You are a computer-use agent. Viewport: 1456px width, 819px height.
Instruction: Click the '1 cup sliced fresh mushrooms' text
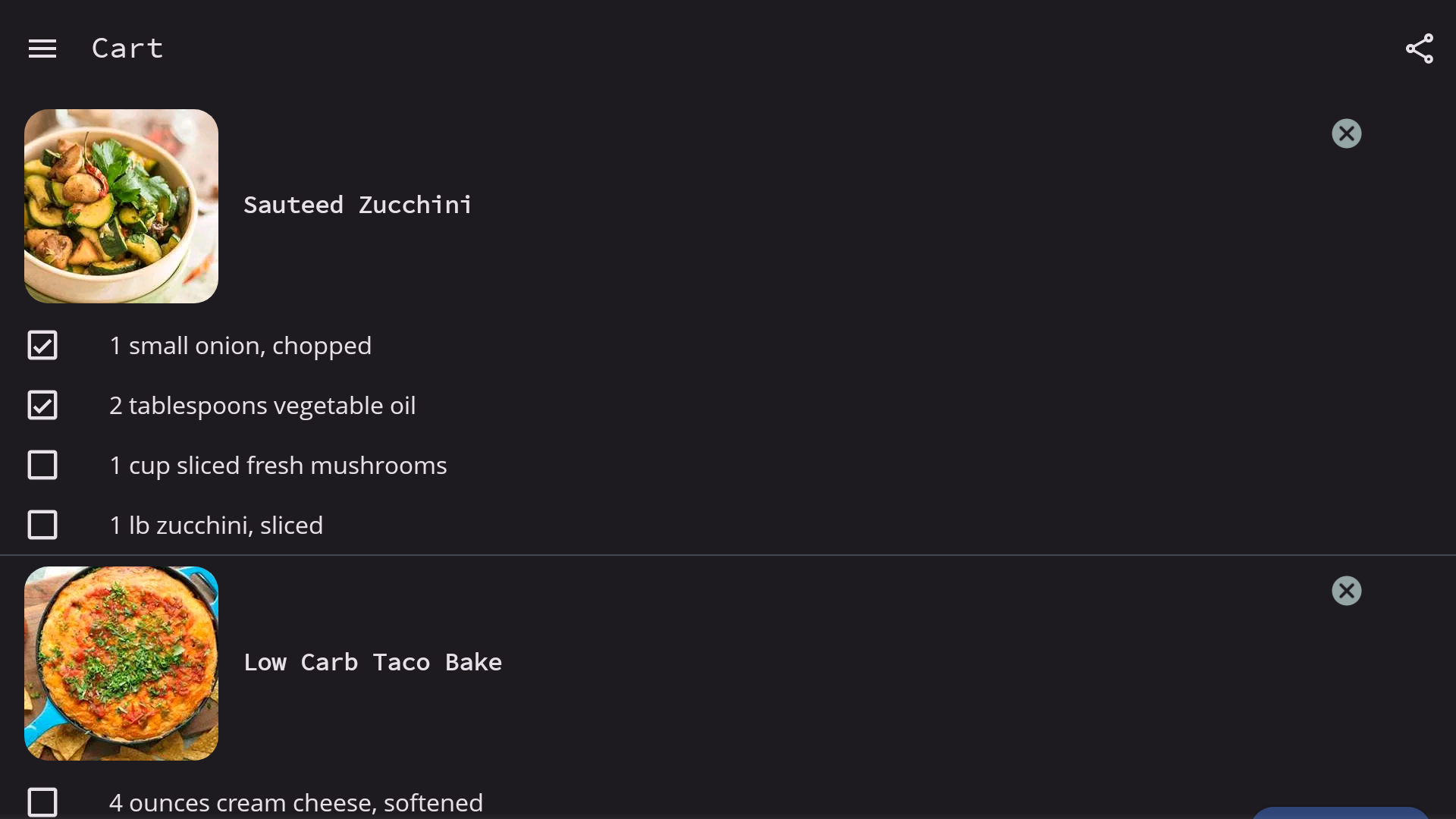coord(278,466)
